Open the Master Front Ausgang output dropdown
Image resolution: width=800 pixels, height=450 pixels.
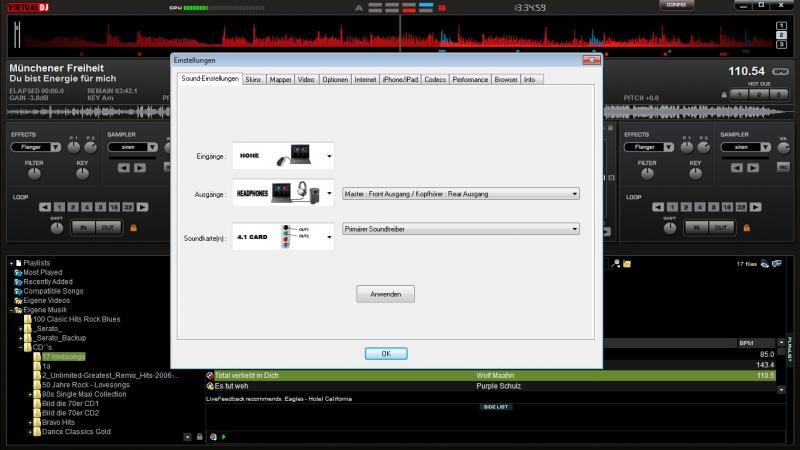coord(460,193)
